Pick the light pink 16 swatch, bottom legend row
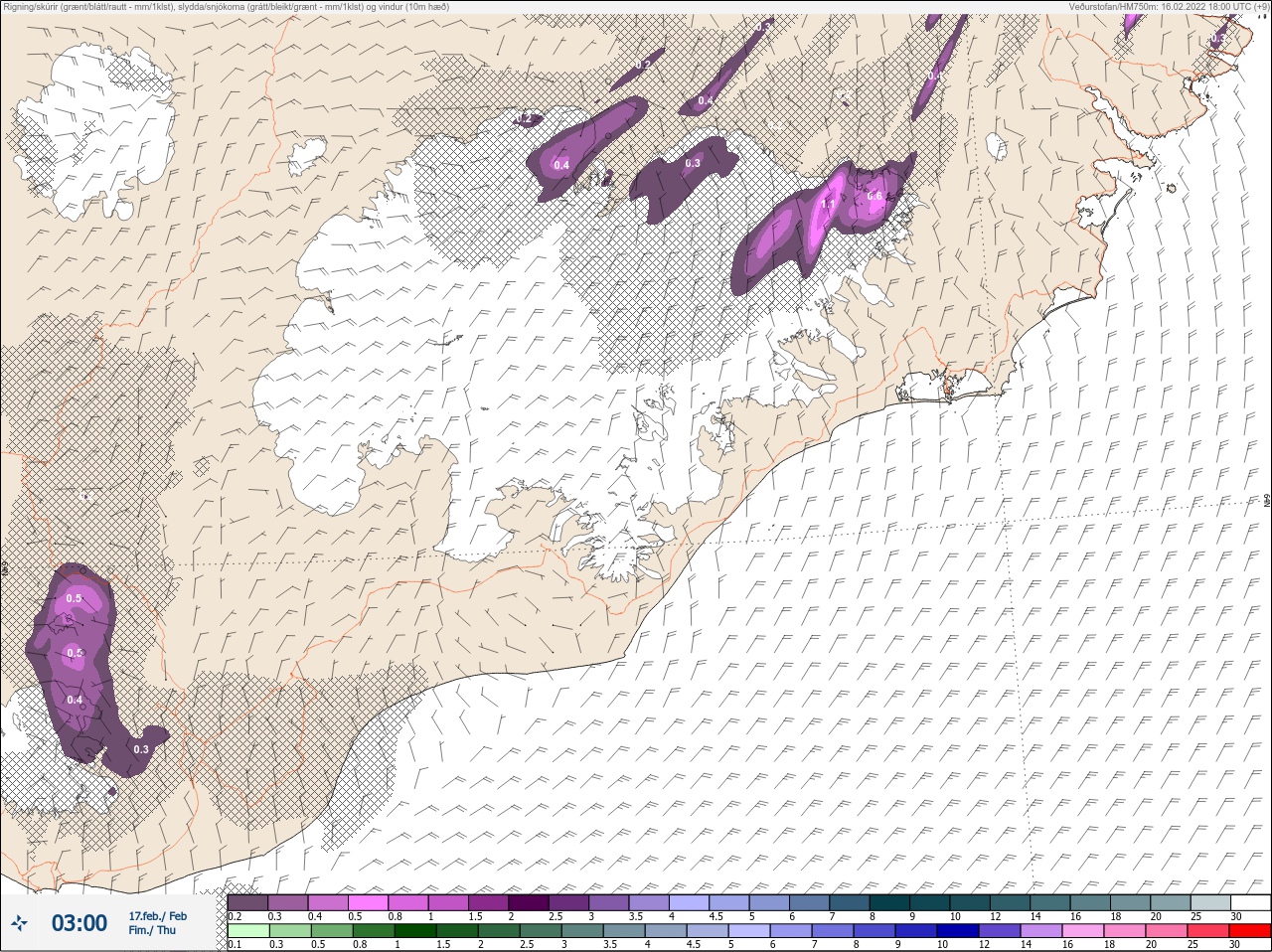This screenshot has height=952, width=1272. 1083,932
